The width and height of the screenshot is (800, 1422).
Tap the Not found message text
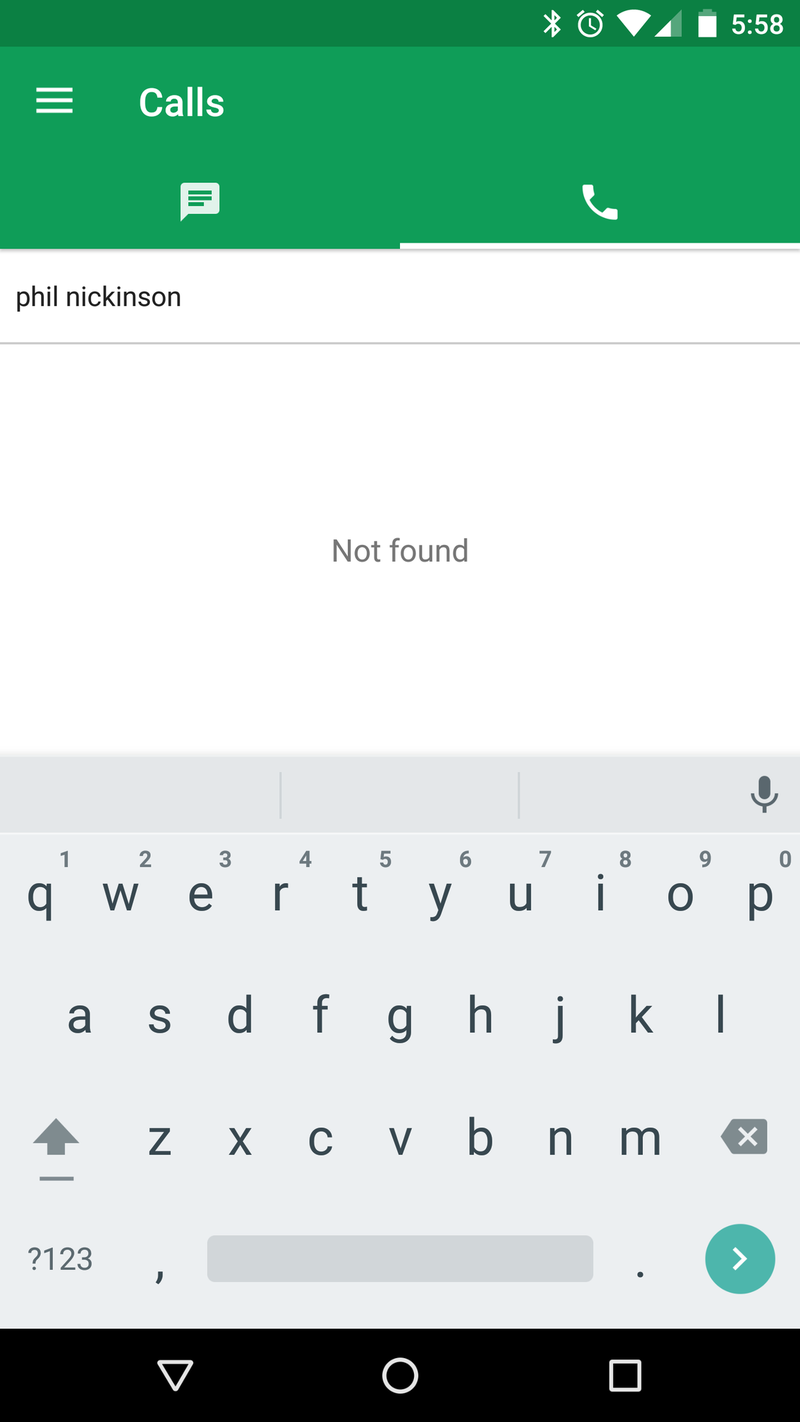(400, 550)
